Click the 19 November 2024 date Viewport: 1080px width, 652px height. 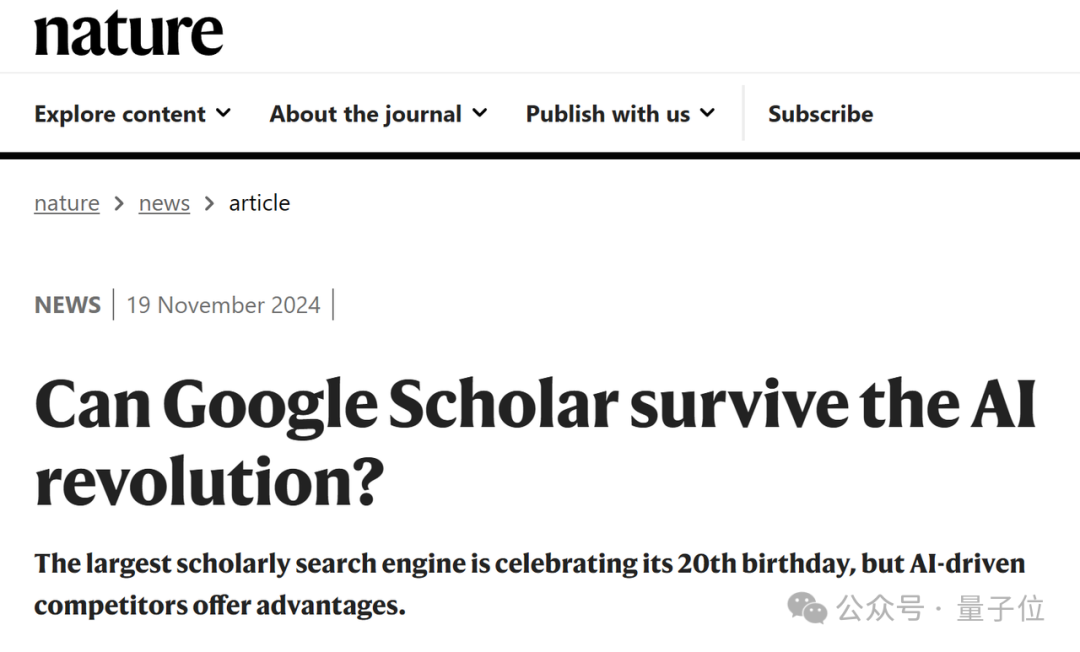(223, 305)
